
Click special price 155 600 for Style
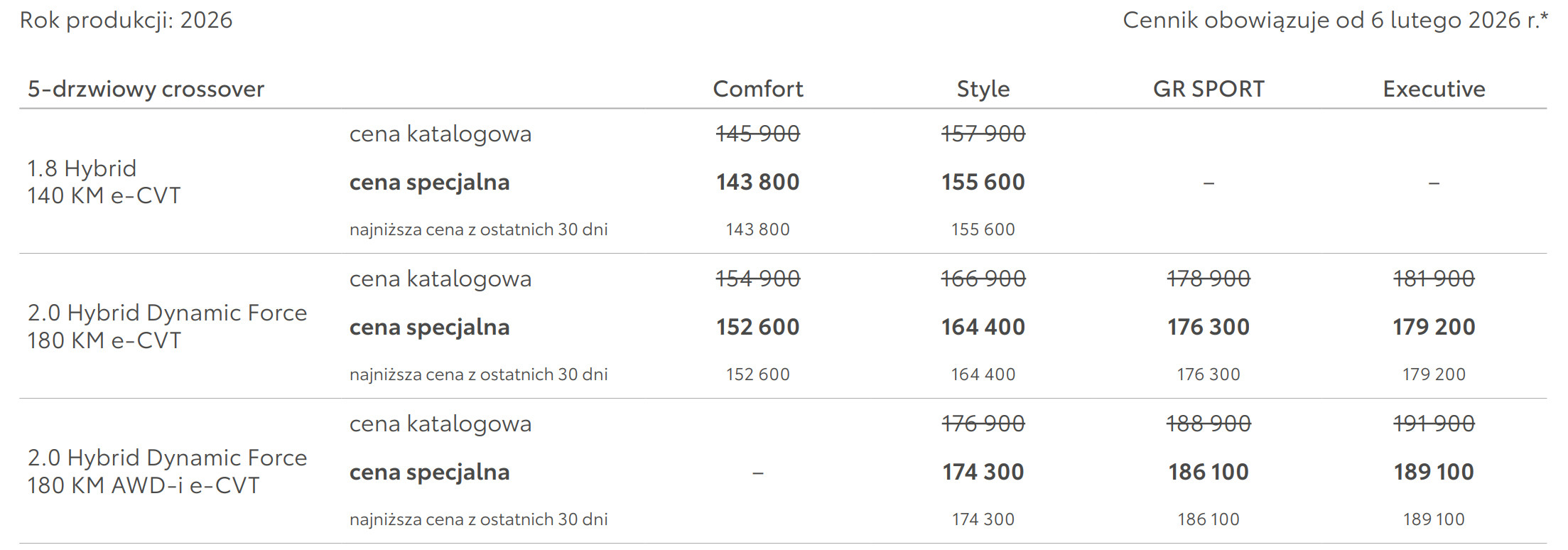click(983, 182)
